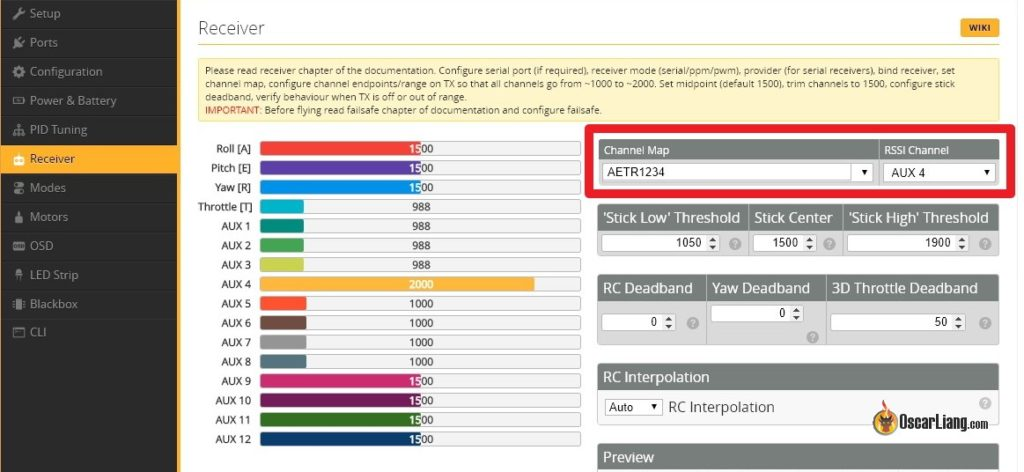This screenshot has width=1024, height=472.
Task: Click the LED Strip icon
Action: pyautogui.click(x=18, y=275)
